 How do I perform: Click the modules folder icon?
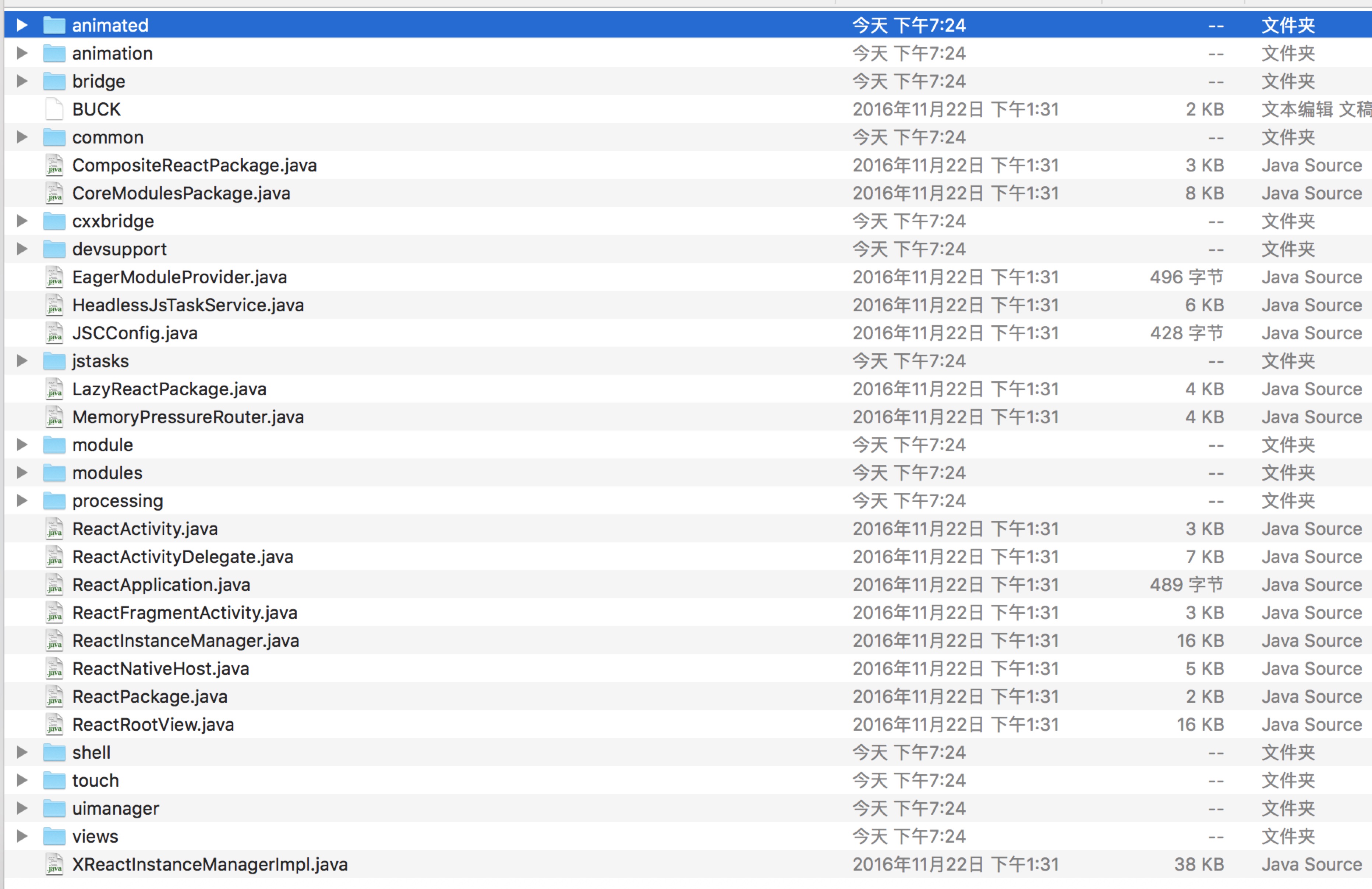click(54, 472)
